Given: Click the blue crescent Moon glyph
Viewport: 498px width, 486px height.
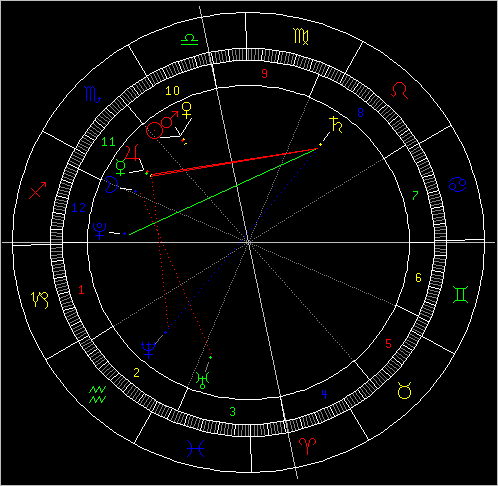Looking at the screenshot, I should point(111,185).
